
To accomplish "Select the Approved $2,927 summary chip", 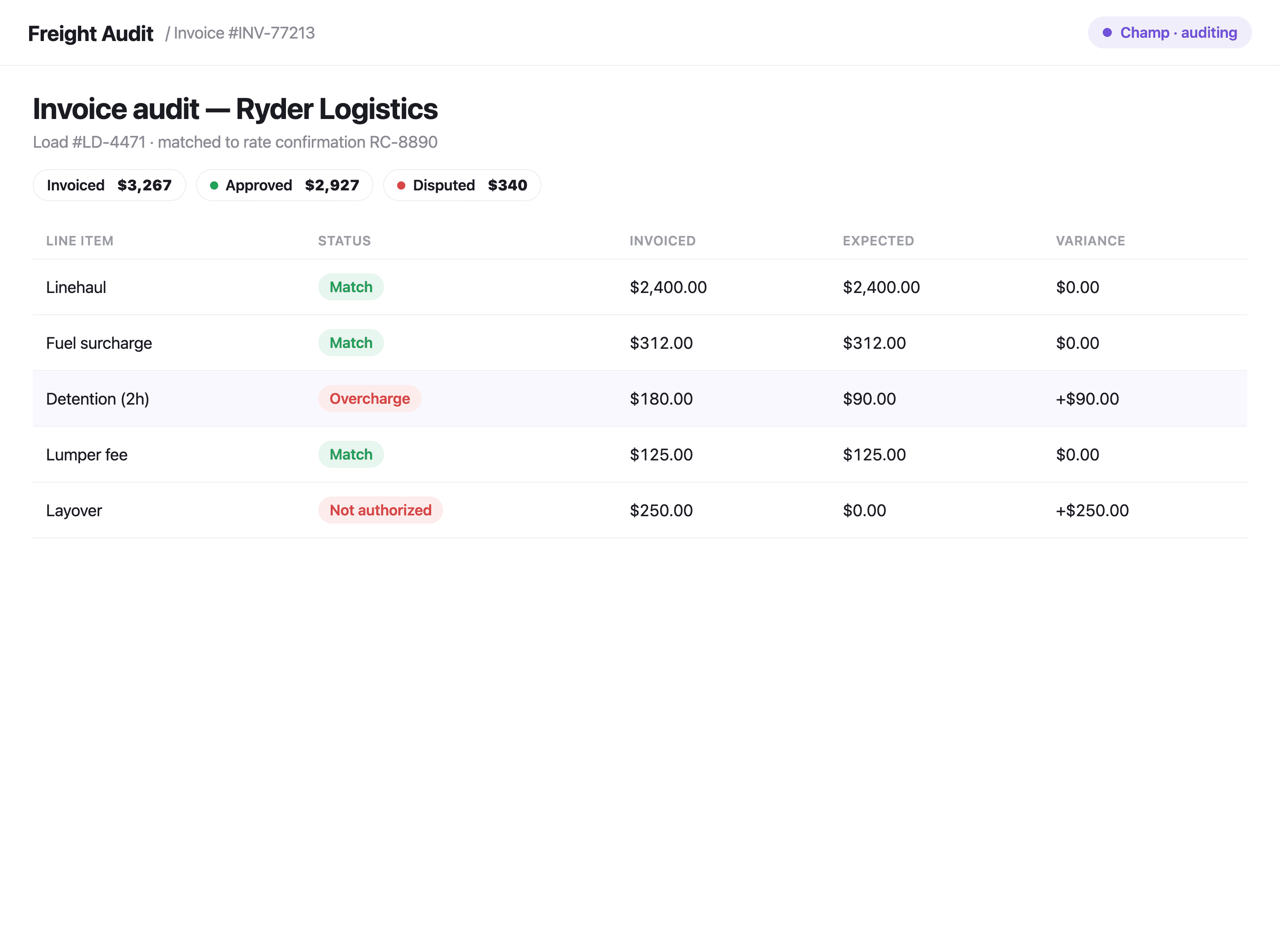I will (285, 185).
